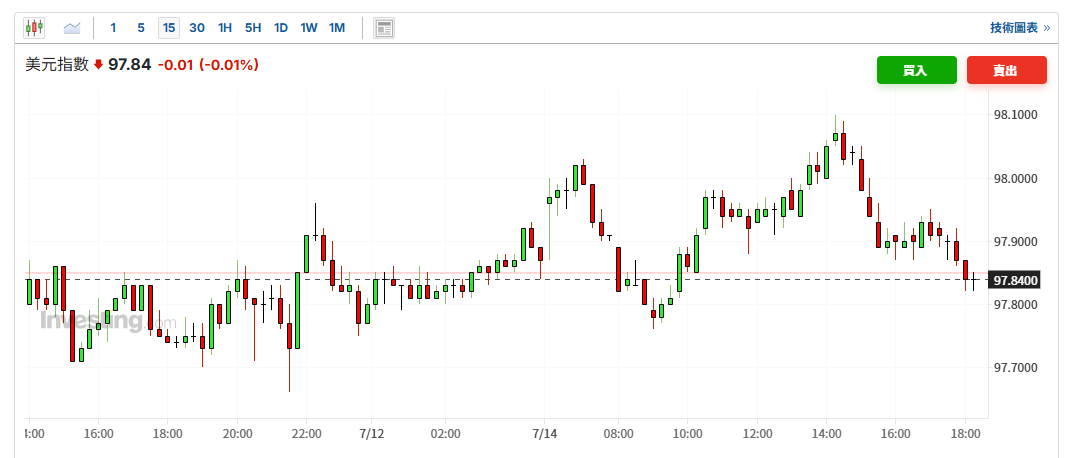
Task: Click the final 18:00 time axis label
Action: (965, 433)
